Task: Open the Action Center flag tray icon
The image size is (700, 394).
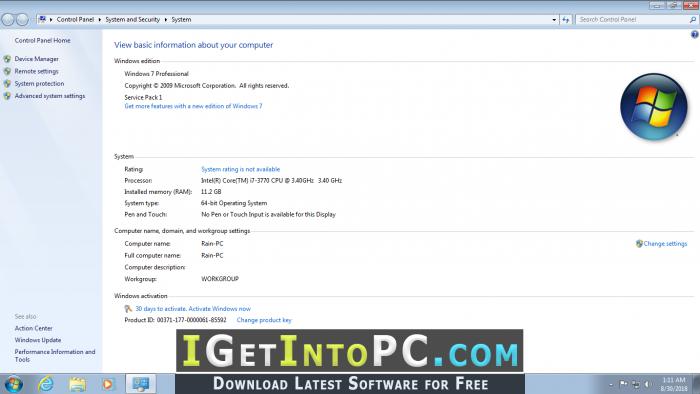Action: pyautogui.click(x=624, y=384)
